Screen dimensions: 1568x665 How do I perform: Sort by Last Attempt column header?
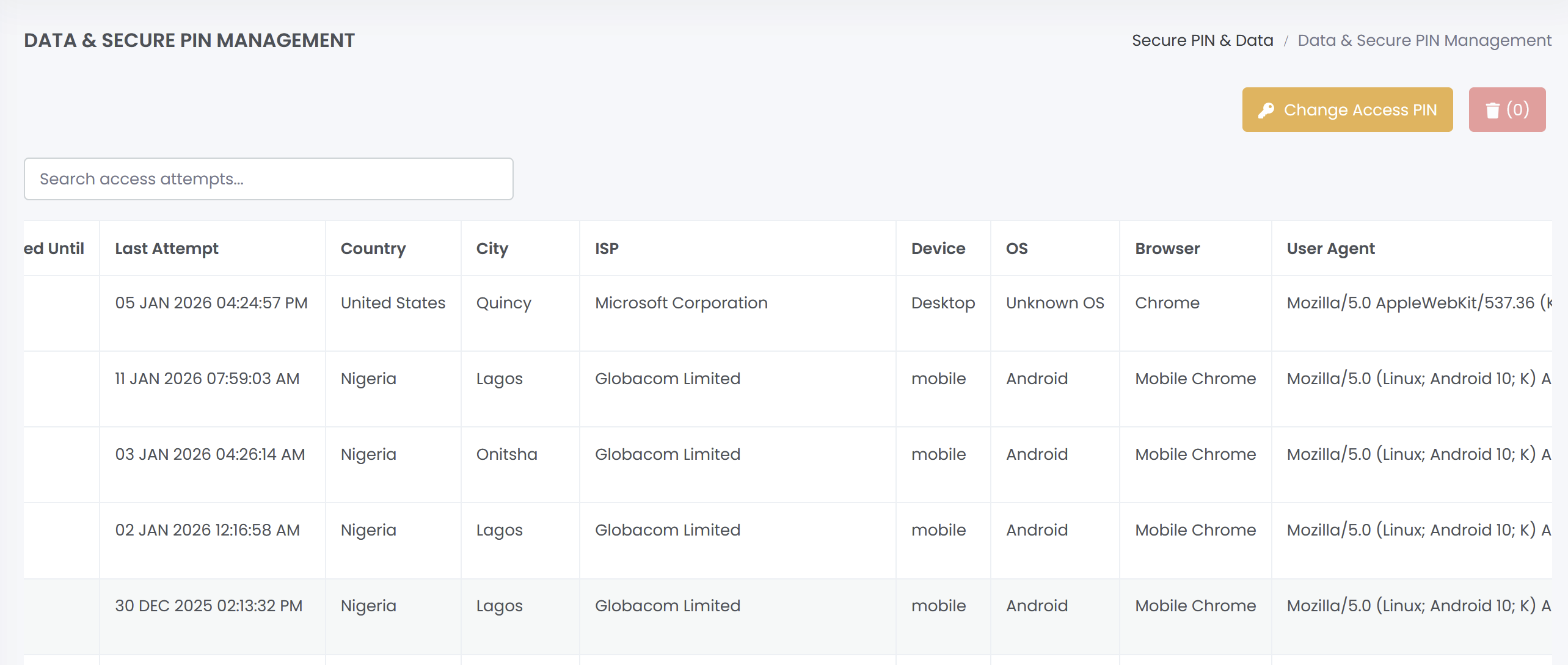coord(167,249)
